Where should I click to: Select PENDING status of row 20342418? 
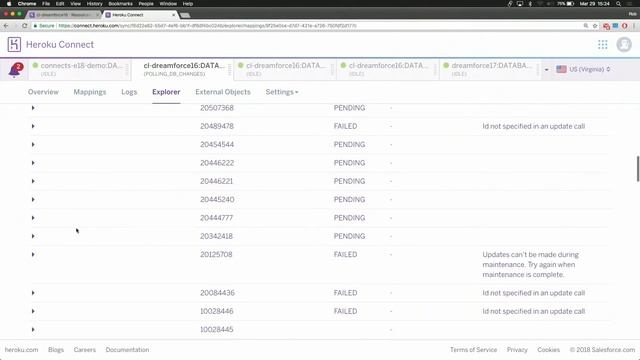click(349, 236)
